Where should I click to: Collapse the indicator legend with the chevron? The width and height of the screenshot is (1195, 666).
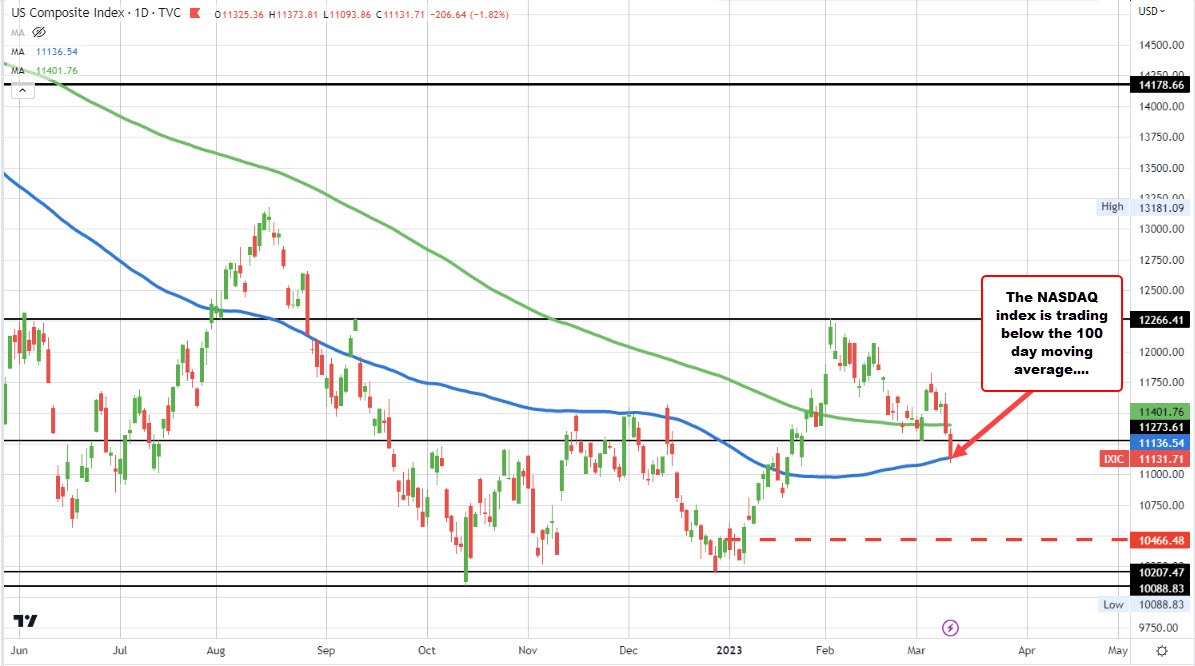(23, 90)
